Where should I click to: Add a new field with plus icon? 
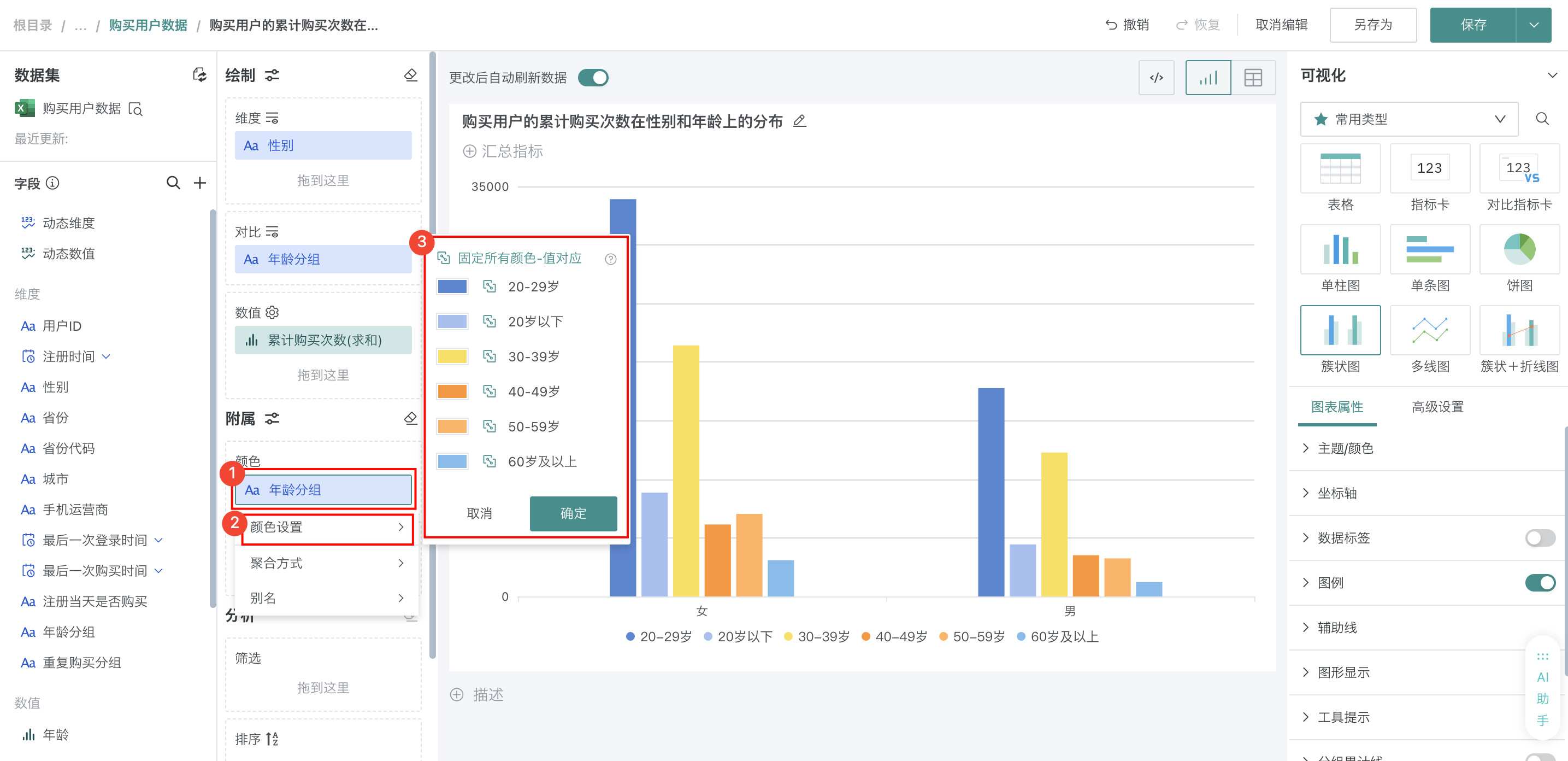point(199,183)
